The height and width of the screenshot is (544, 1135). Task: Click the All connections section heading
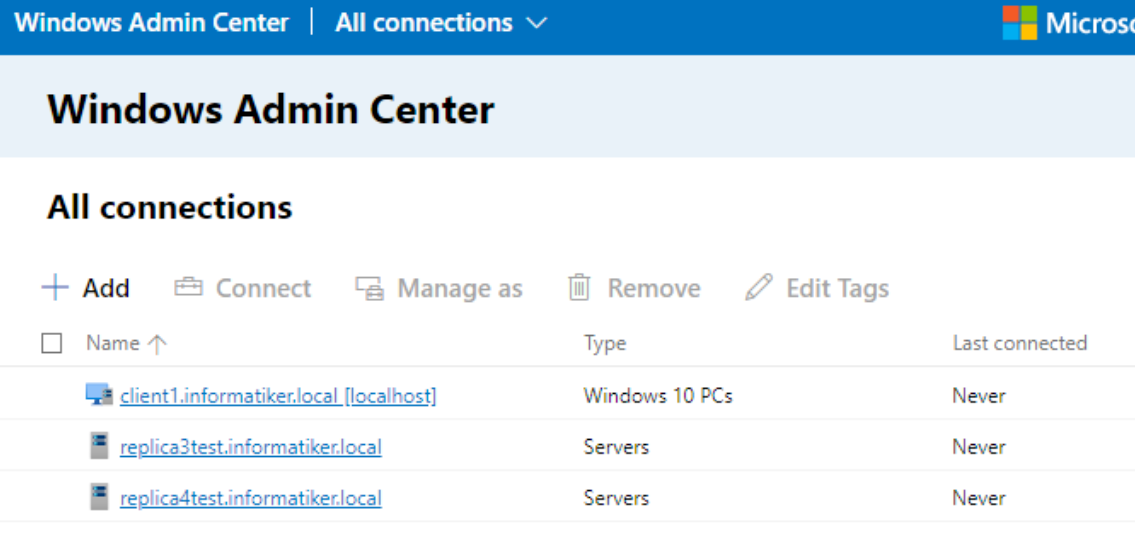click(169, 208)
